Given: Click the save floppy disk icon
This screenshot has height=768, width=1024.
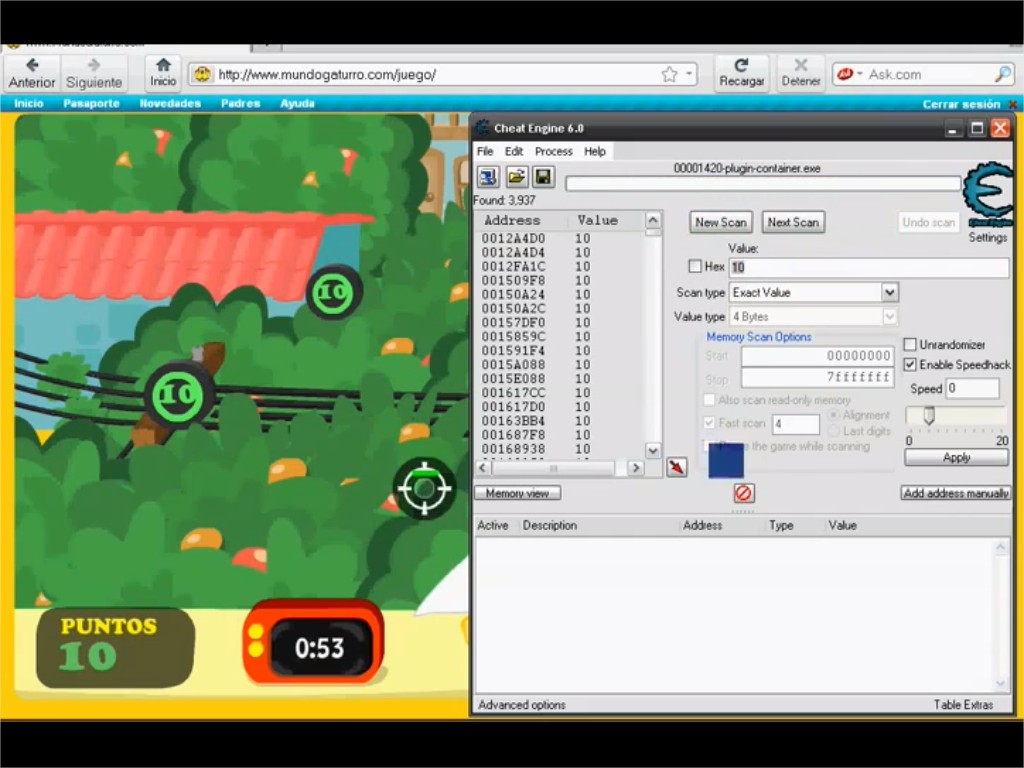Looking at the screenshot, I should tap(543, 177).
